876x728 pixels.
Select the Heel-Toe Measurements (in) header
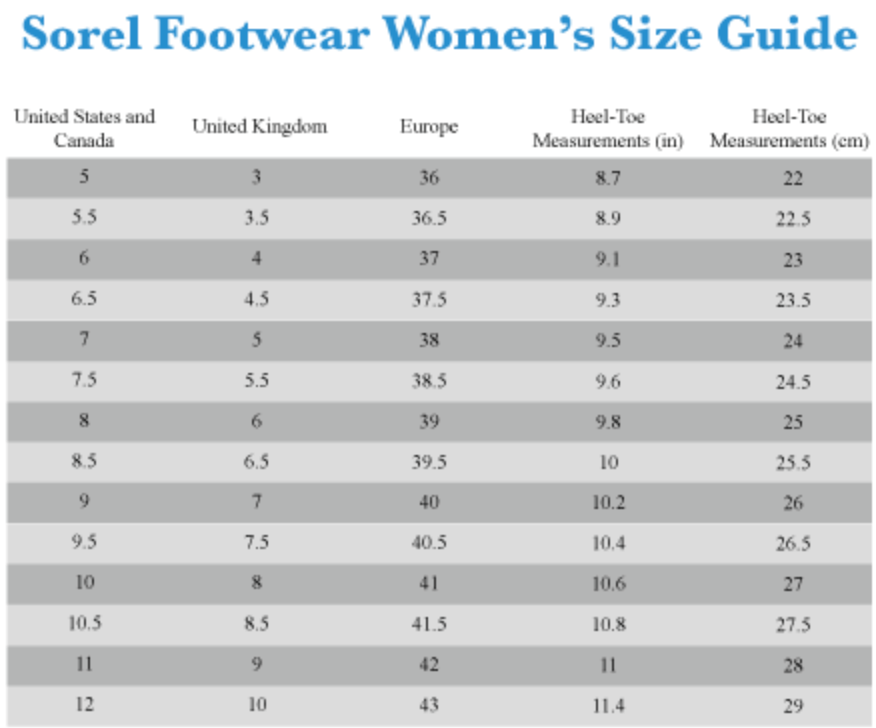point(607,128)
